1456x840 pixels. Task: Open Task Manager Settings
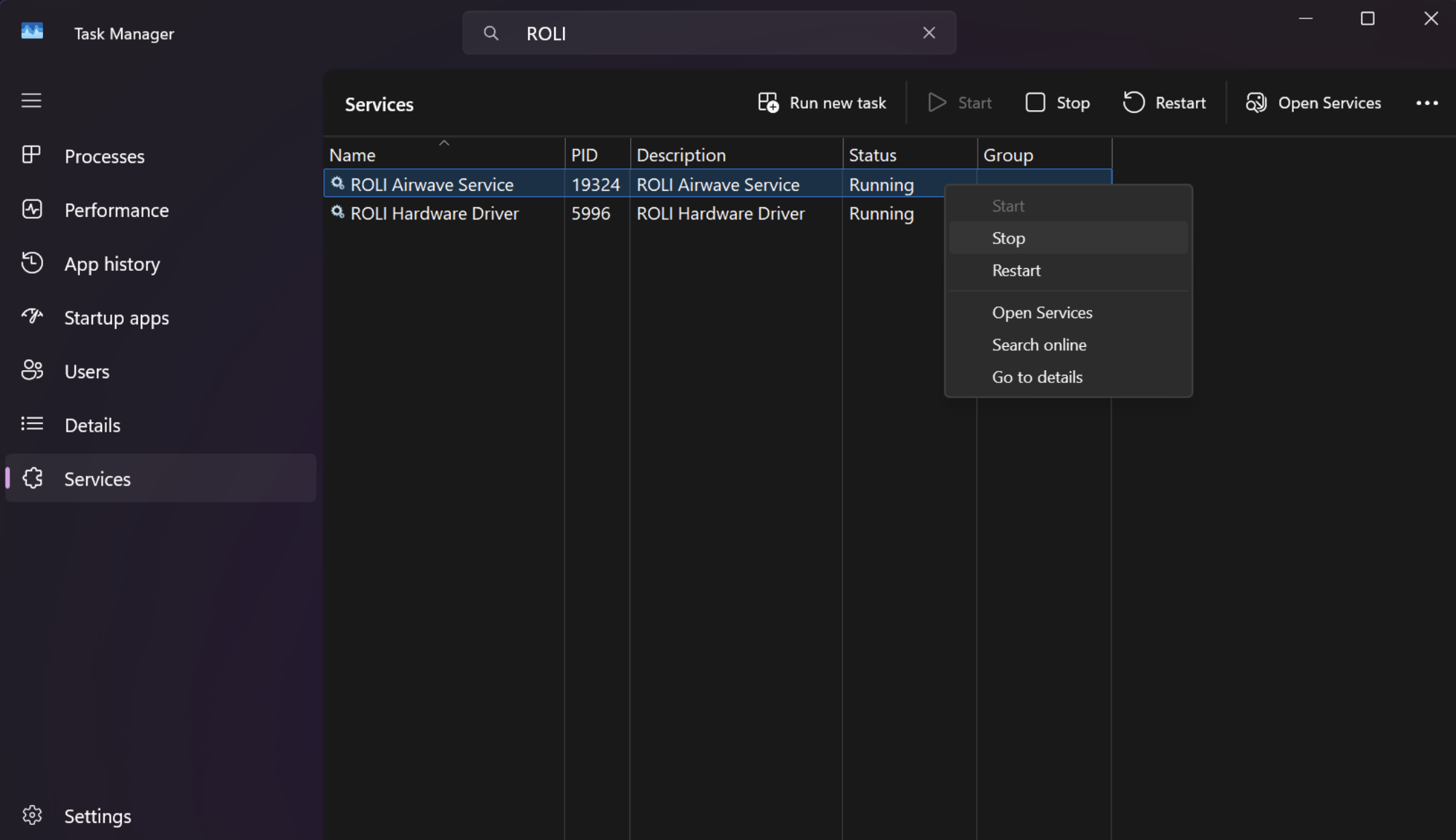point(97,816)
